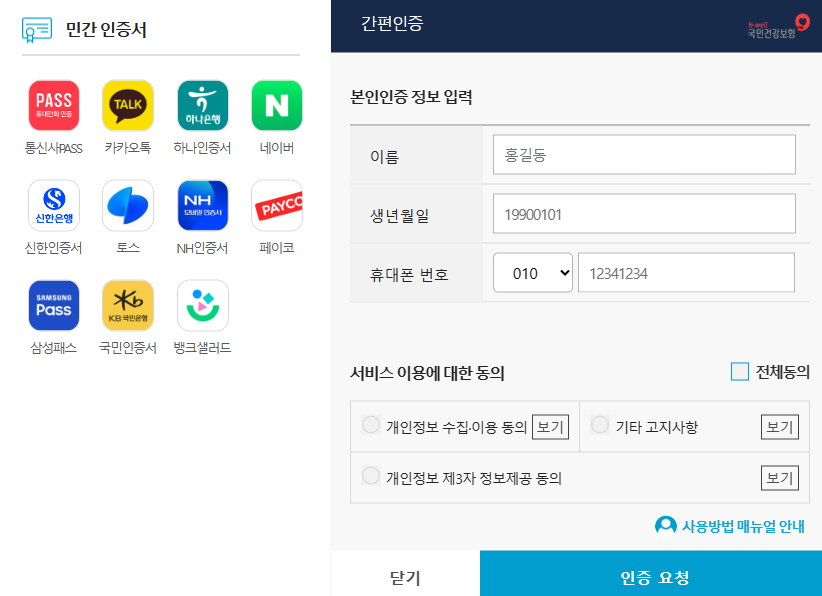Click the 휴대폰 번호 field label
Screen dimensions: 822x596
point(409,275)
